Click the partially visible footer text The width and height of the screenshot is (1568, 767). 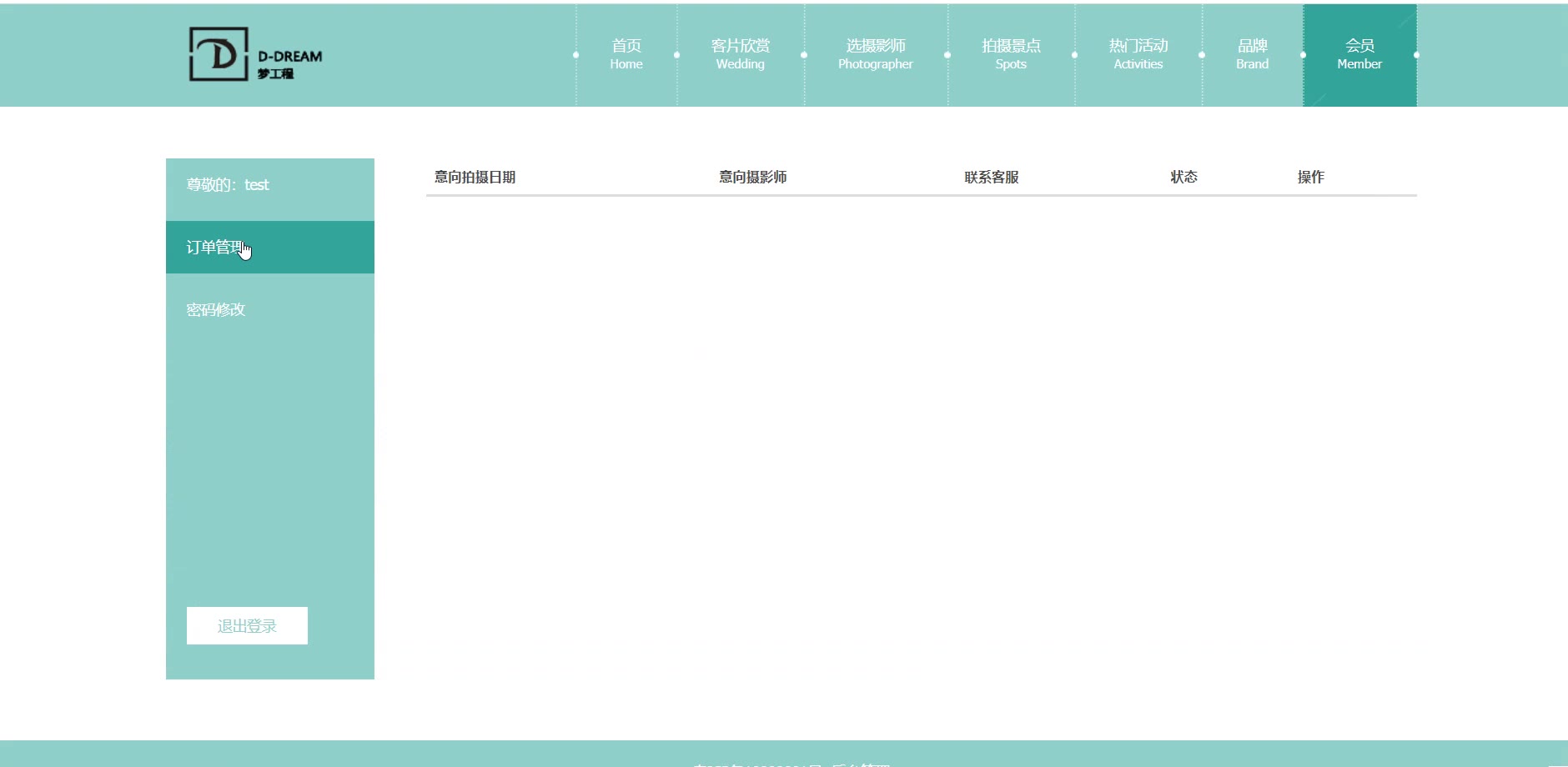(x=792, y=762)
